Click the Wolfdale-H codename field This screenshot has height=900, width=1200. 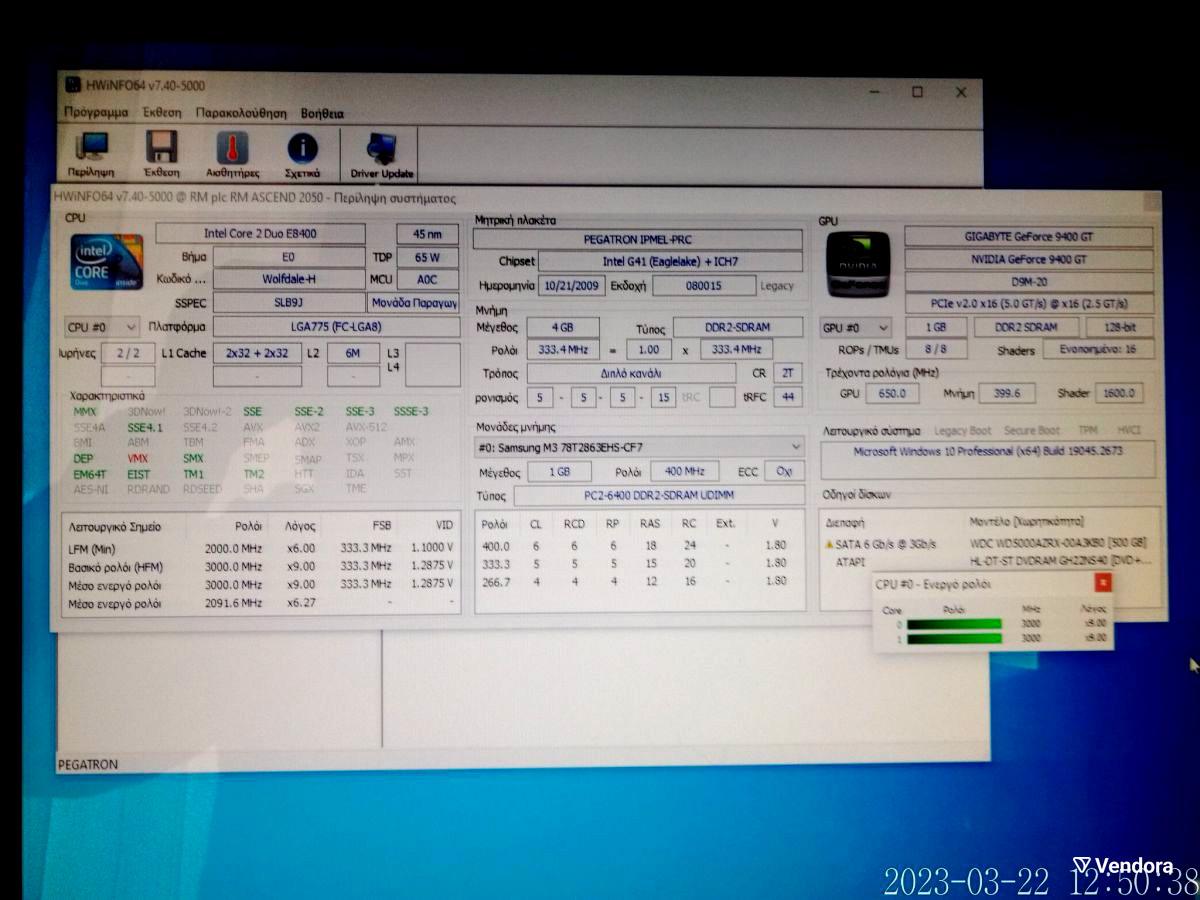(289, 280)
